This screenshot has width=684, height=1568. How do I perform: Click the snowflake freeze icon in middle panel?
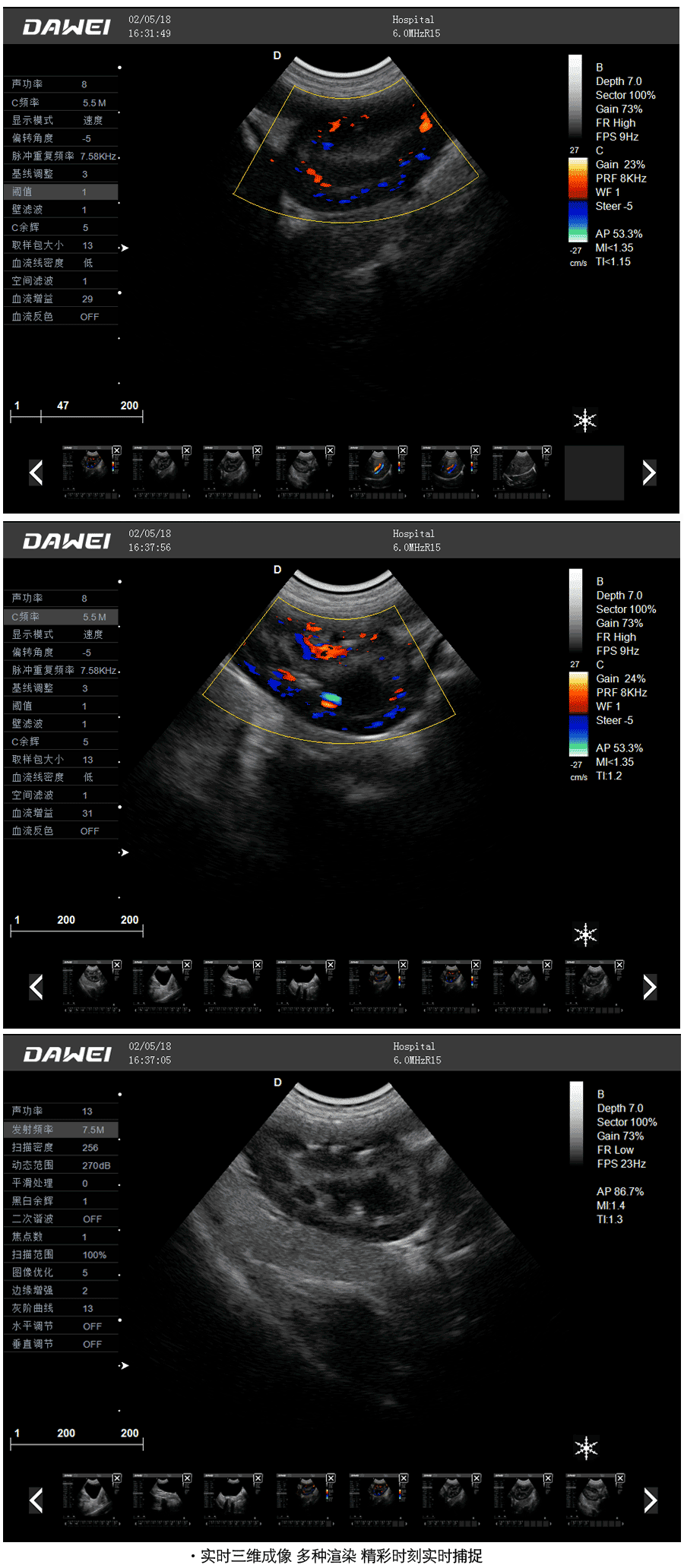(585, 934)
